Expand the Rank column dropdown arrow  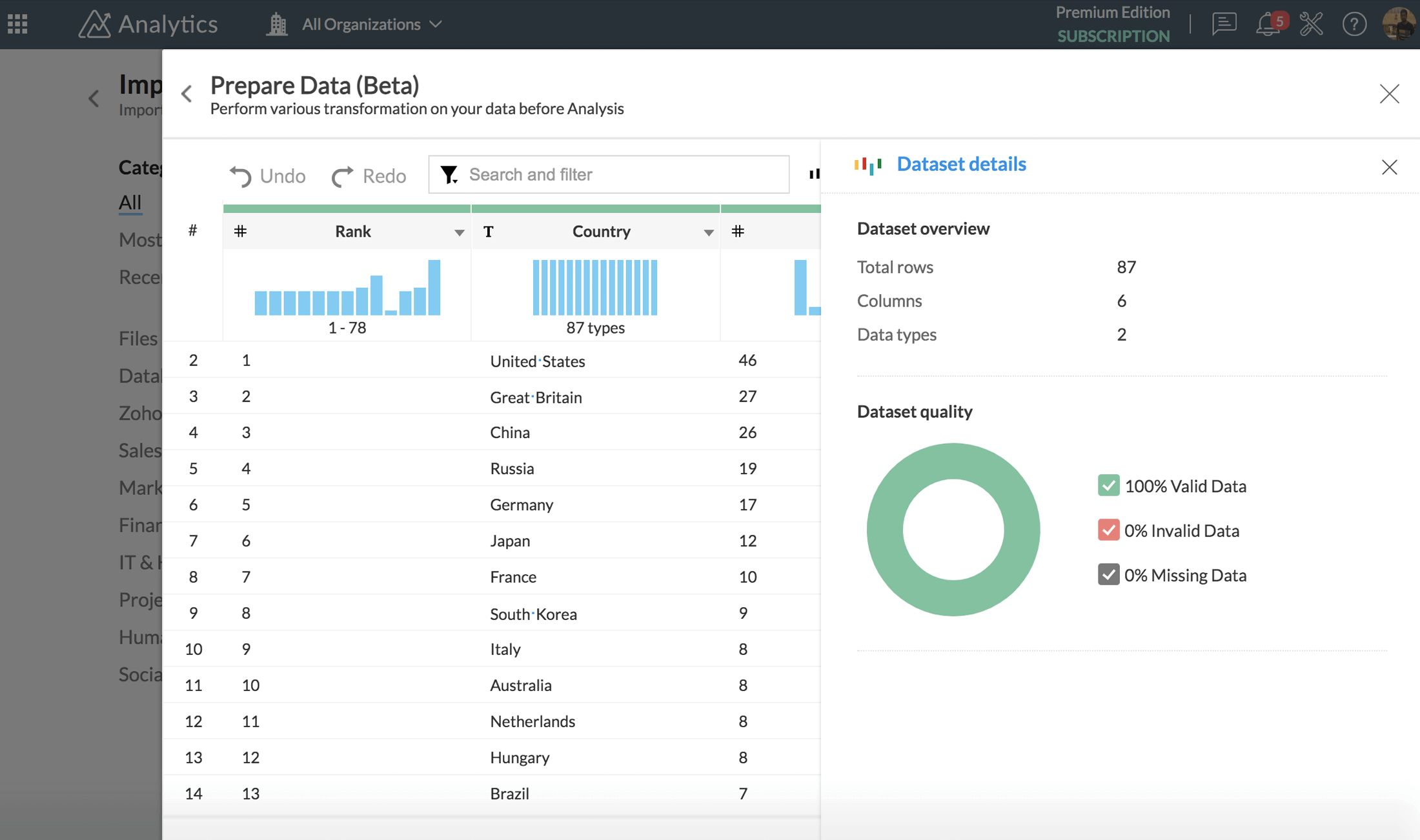(459, 232)
